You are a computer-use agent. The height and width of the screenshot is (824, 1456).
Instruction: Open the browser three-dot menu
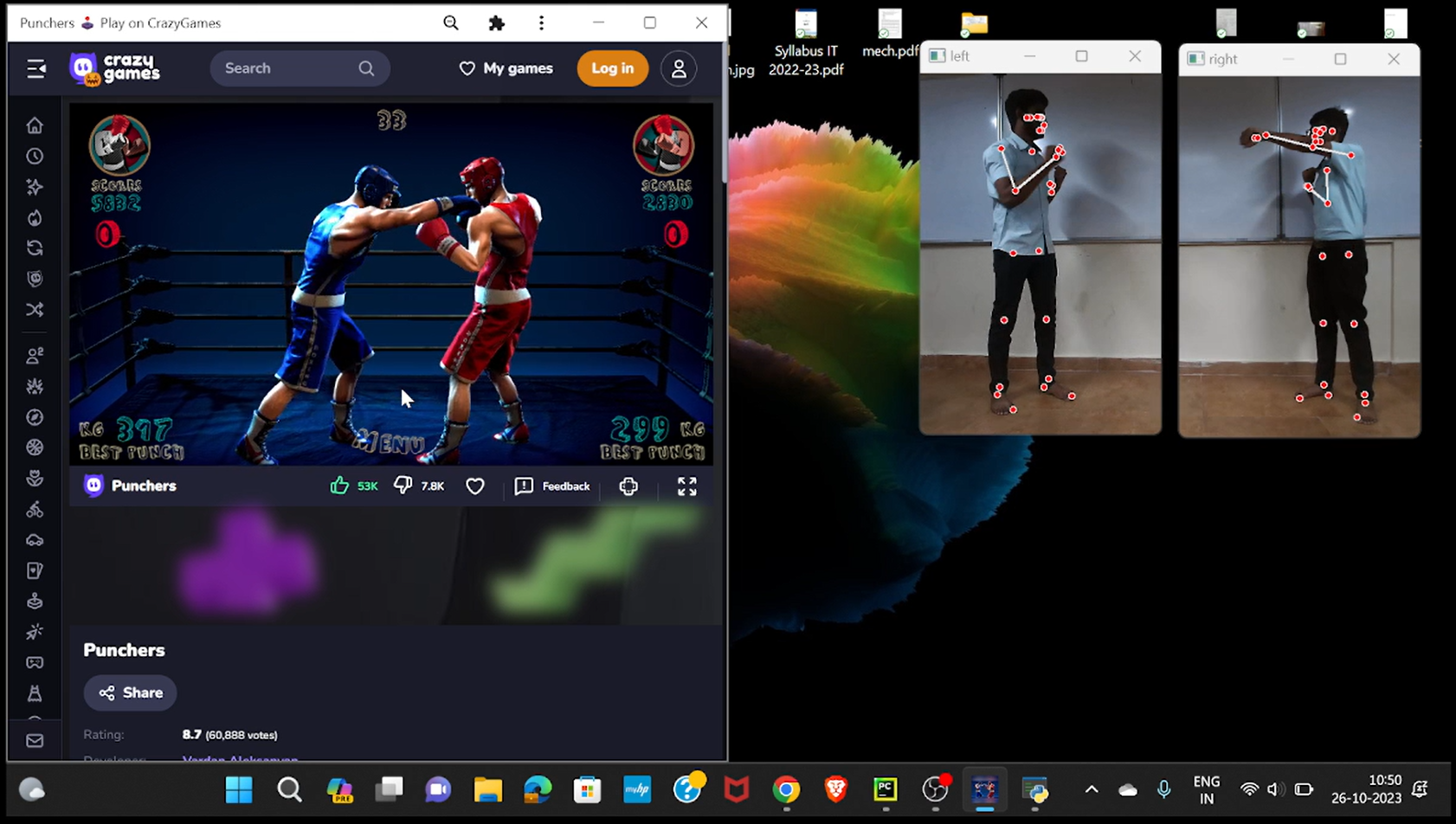pos(542,23)
